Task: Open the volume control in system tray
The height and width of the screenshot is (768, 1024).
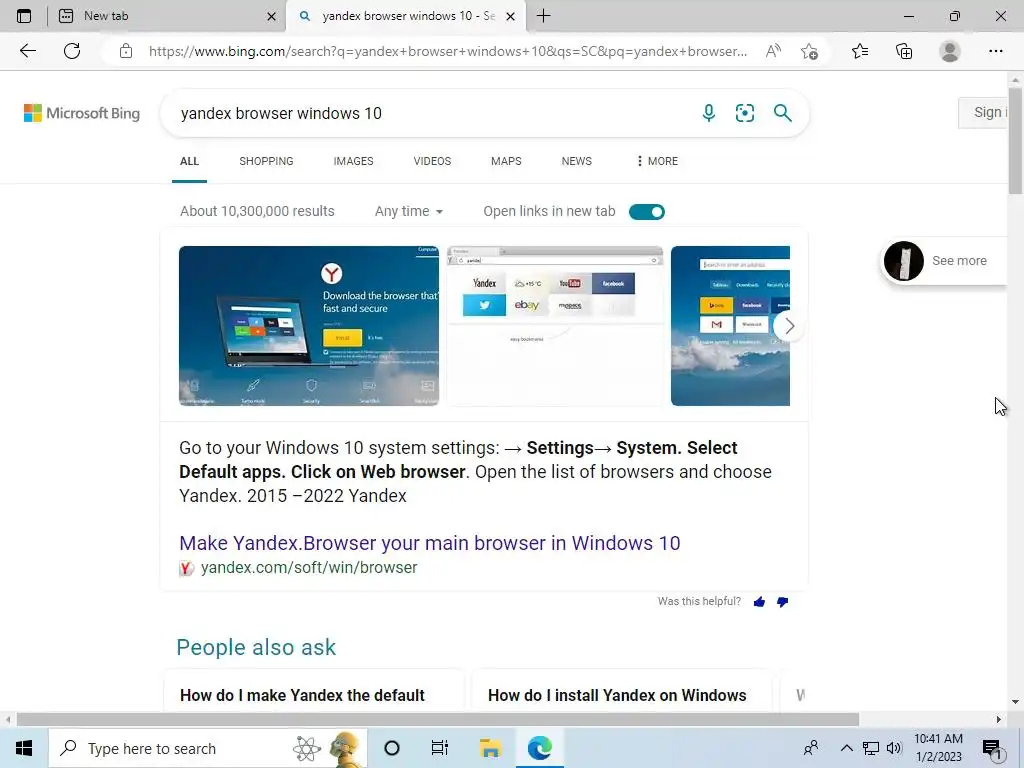Action: coord(894,748)
